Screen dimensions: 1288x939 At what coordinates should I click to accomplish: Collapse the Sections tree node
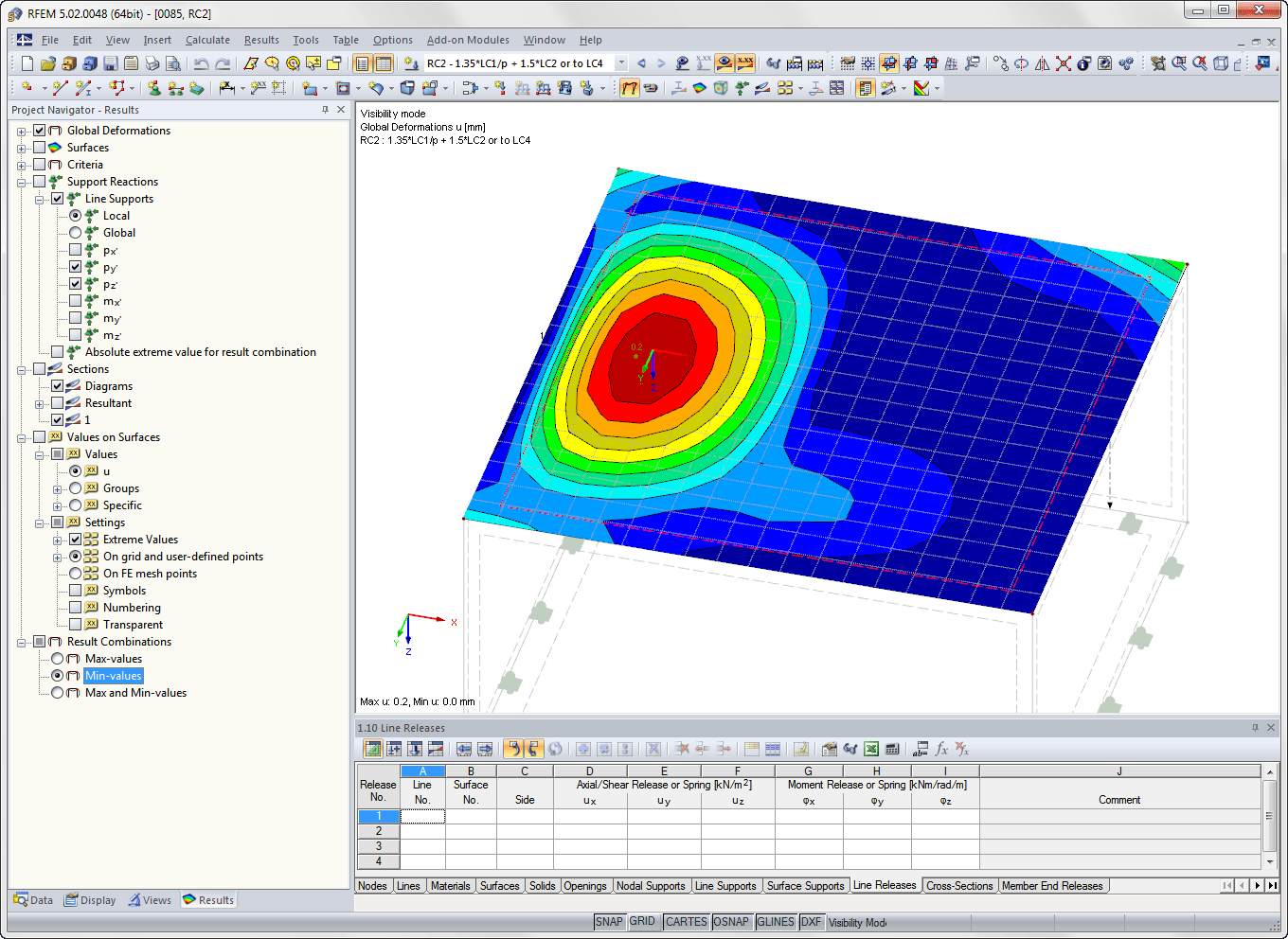coord(21,370)
